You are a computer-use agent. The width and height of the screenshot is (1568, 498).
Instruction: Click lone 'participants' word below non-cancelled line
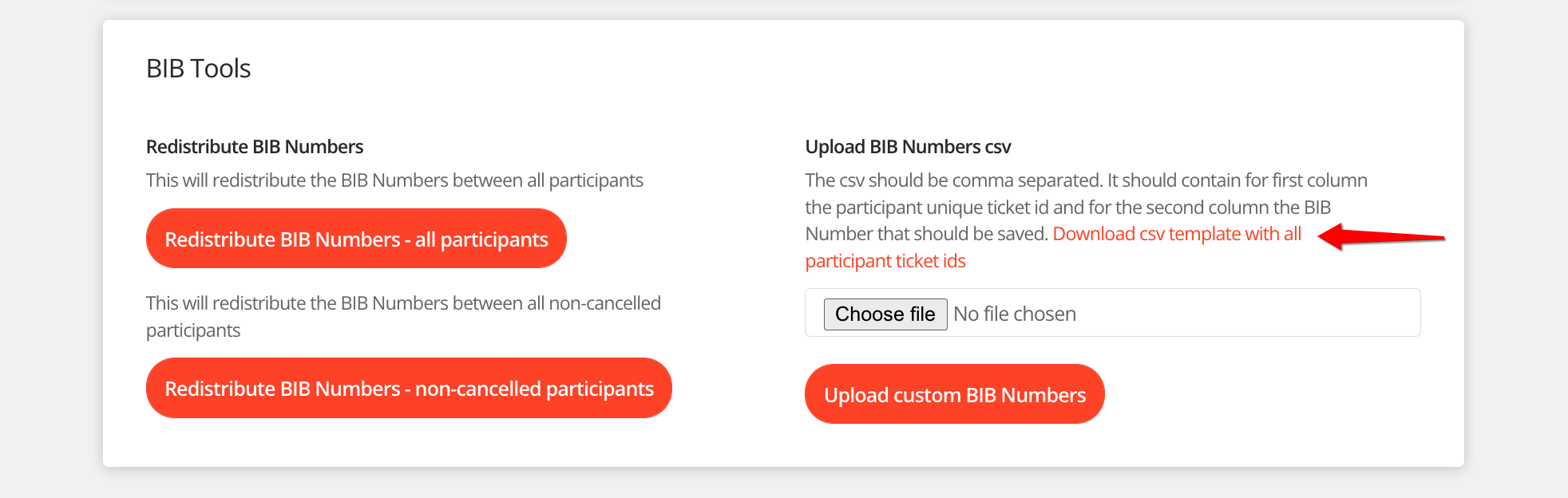pos(192,330)
